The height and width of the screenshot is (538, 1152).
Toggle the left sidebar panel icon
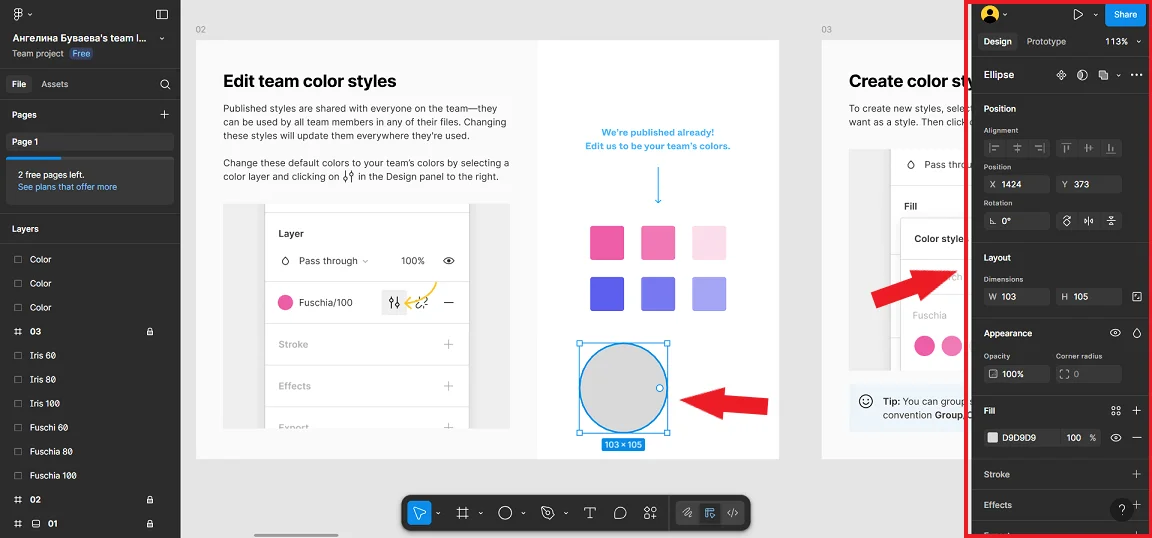point(162,14)
